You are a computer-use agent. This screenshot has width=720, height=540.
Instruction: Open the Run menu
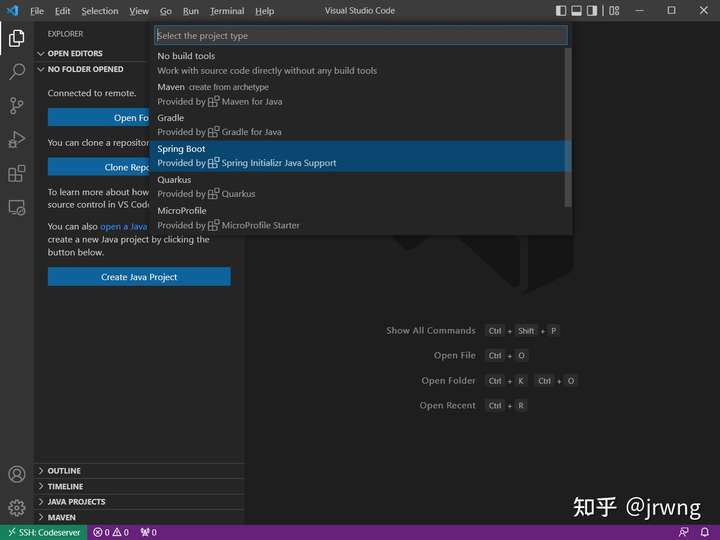pos(191,11)
